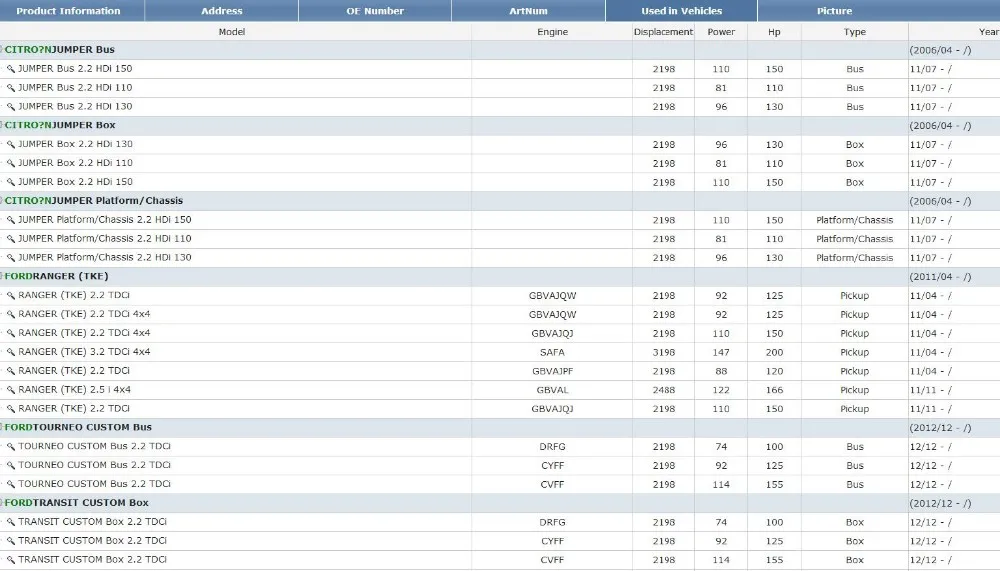This screenshot has width=1000, height=571.
Task: Select engine code GBVAL cell
Action: pos(552,390)
